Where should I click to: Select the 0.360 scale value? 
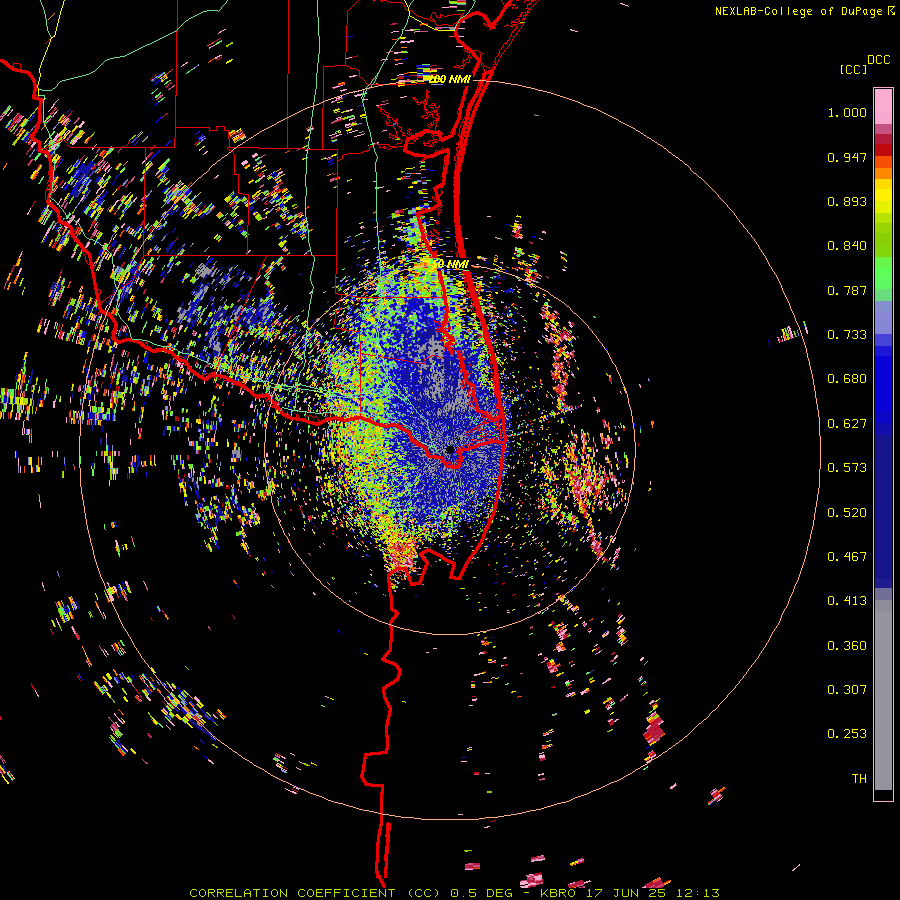(x=847, y=646)
